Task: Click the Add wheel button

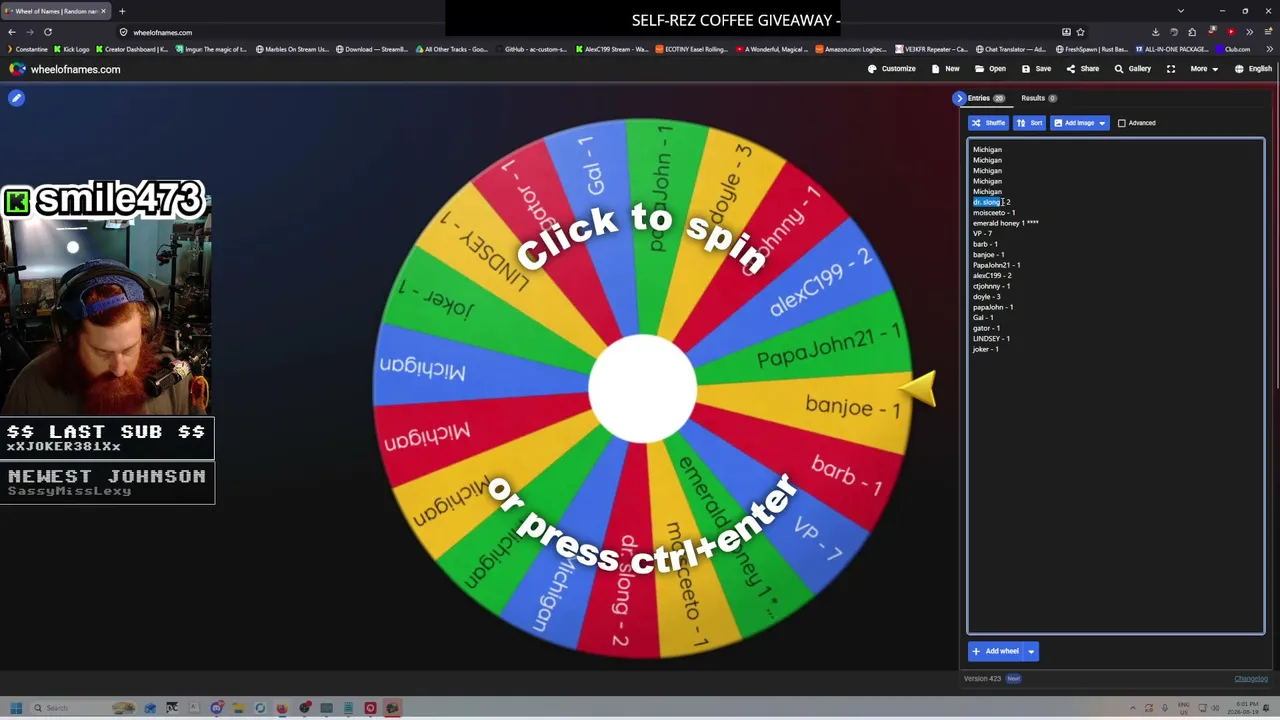Action: pos(996,651)
